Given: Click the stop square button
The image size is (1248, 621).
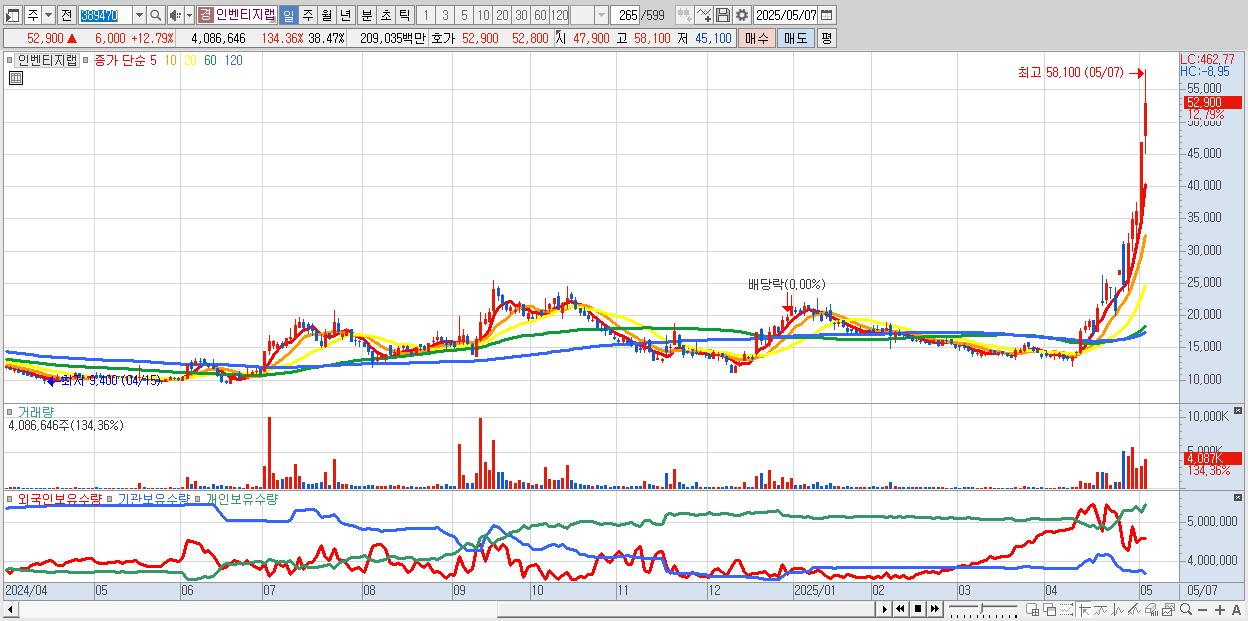Looking at the screenshot, I should click(x=918, y=609).
